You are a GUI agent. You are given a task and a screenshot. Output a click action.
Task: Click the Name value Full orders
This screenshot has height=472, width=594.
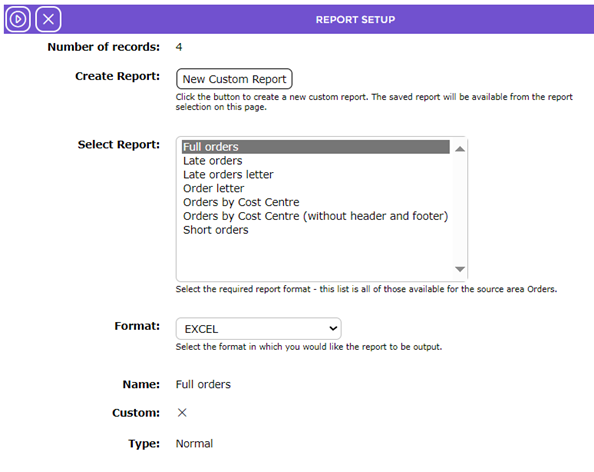(203, 384)
